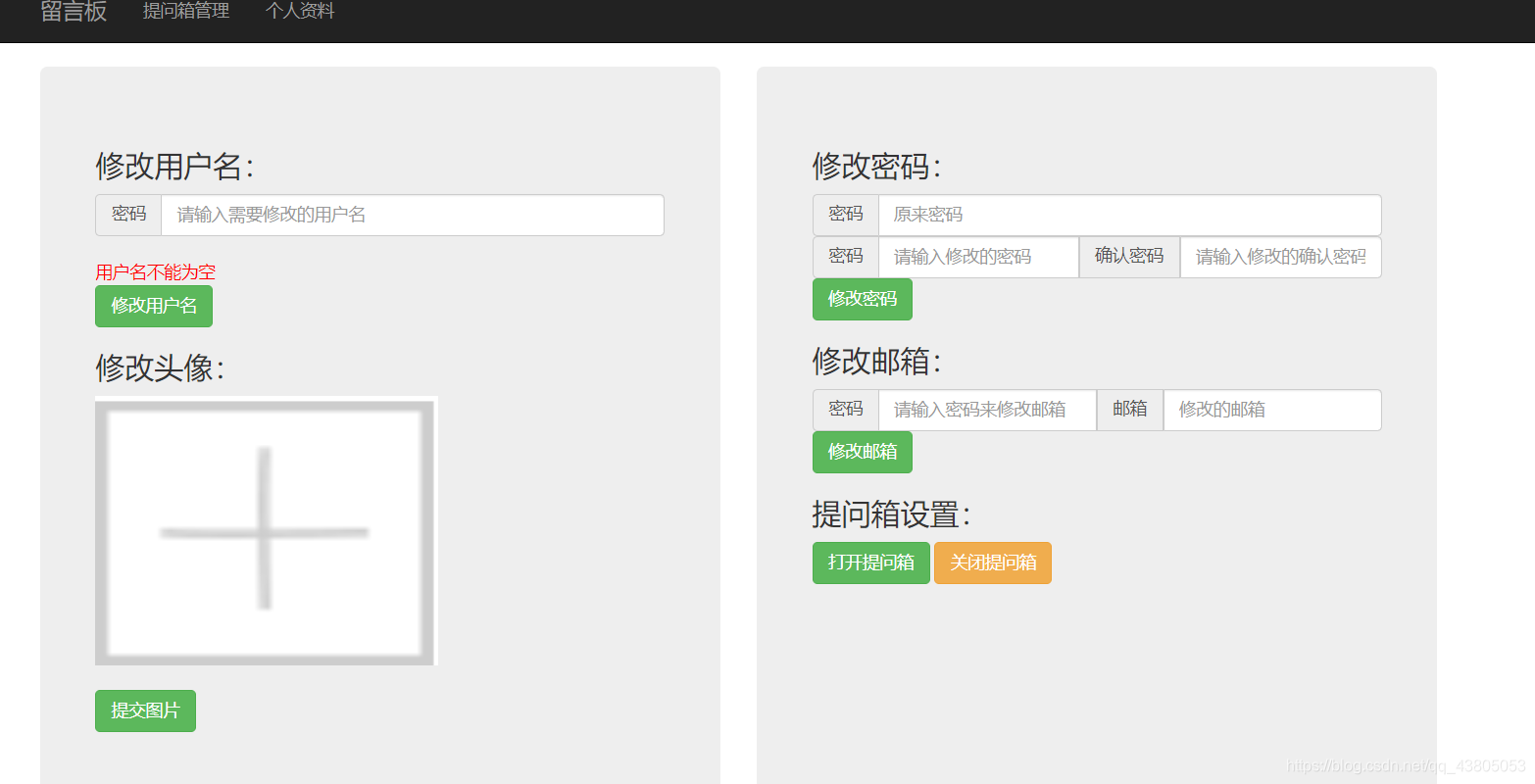Click the 邮箱 addon label
Screen dimensions: 1535x784
(x=1130, y=410)
